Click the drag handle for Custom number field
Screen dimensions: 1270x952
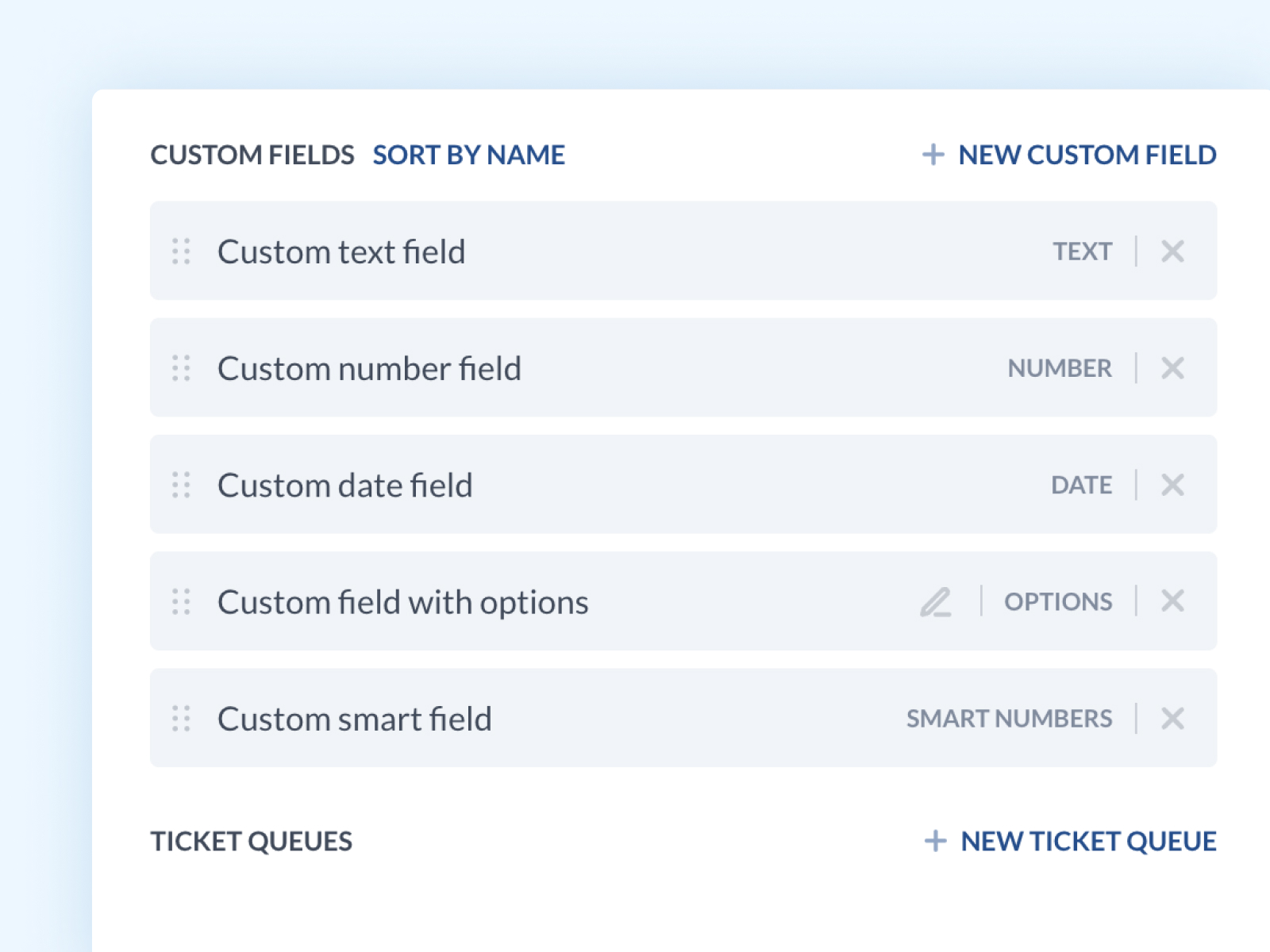181,368
